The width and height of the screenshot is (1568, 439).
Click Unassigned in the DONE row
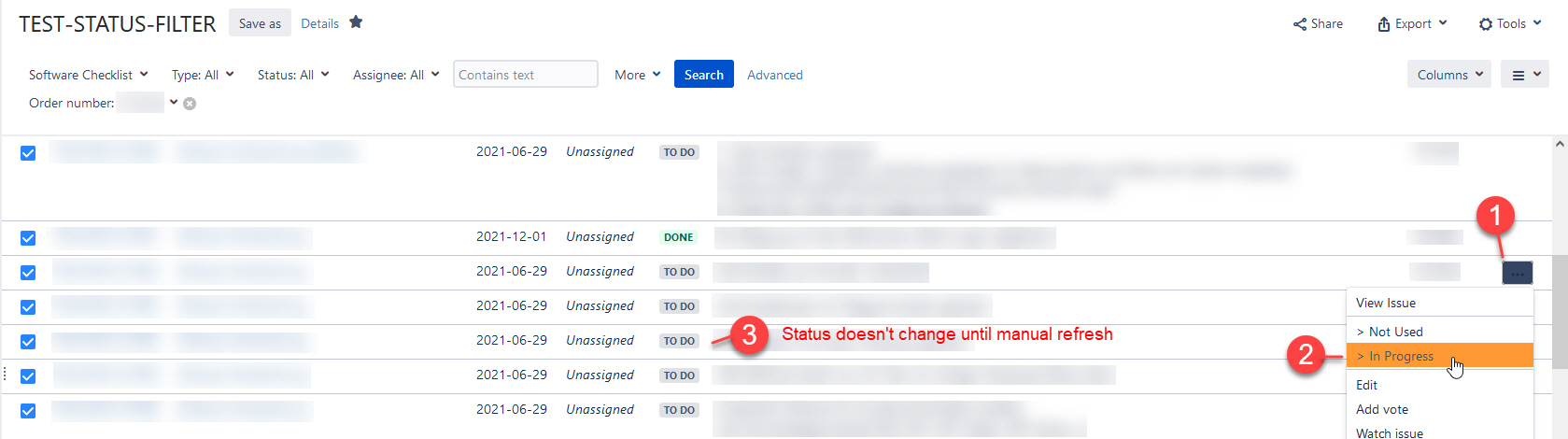[600, 237]
